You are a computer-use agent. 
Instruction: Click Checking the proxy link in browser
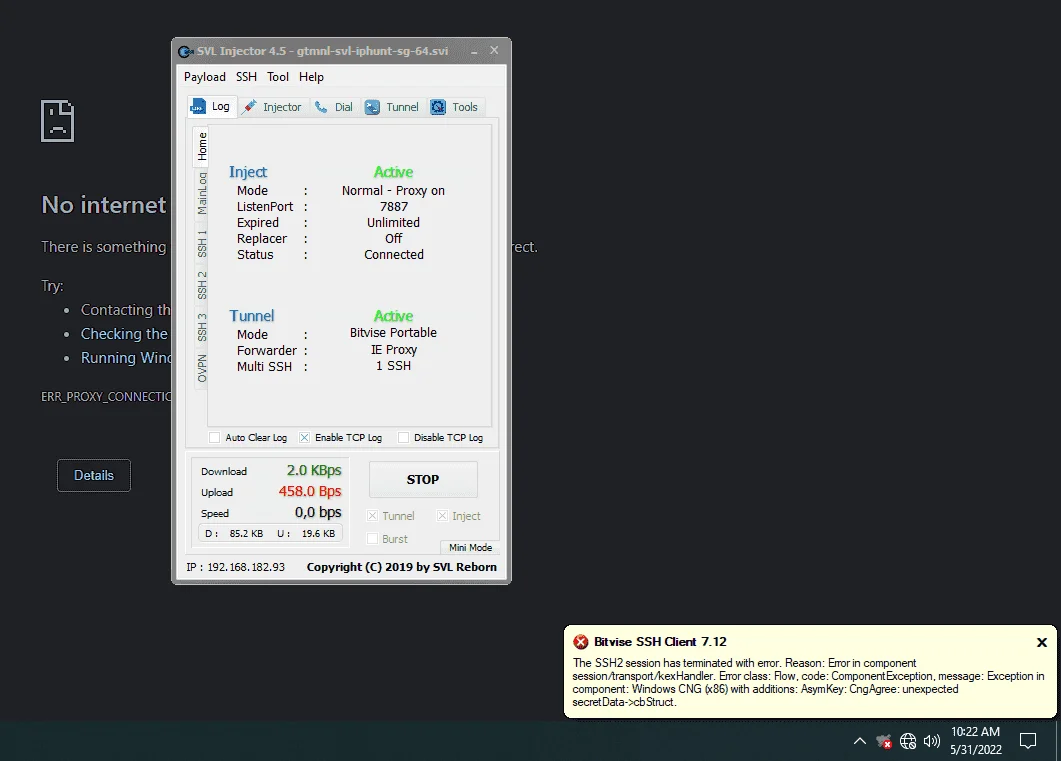124,334
